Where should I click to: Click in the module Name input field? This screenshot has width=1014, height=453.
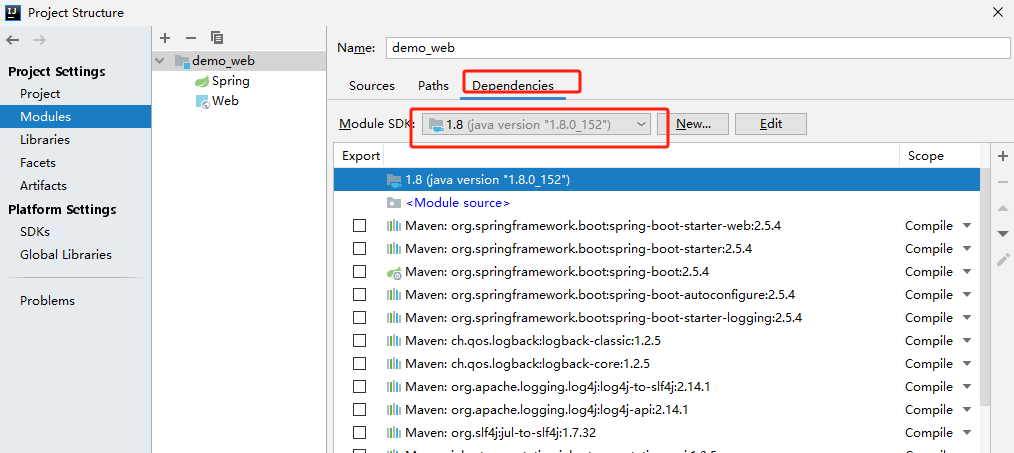(697, 48)
